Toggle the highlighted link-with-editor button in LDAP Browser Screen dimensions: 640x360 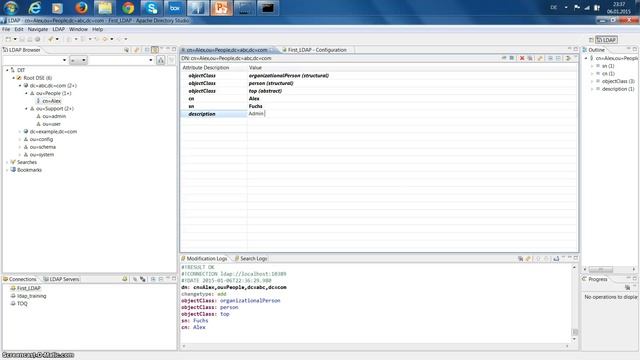click(x=155, y=50)
